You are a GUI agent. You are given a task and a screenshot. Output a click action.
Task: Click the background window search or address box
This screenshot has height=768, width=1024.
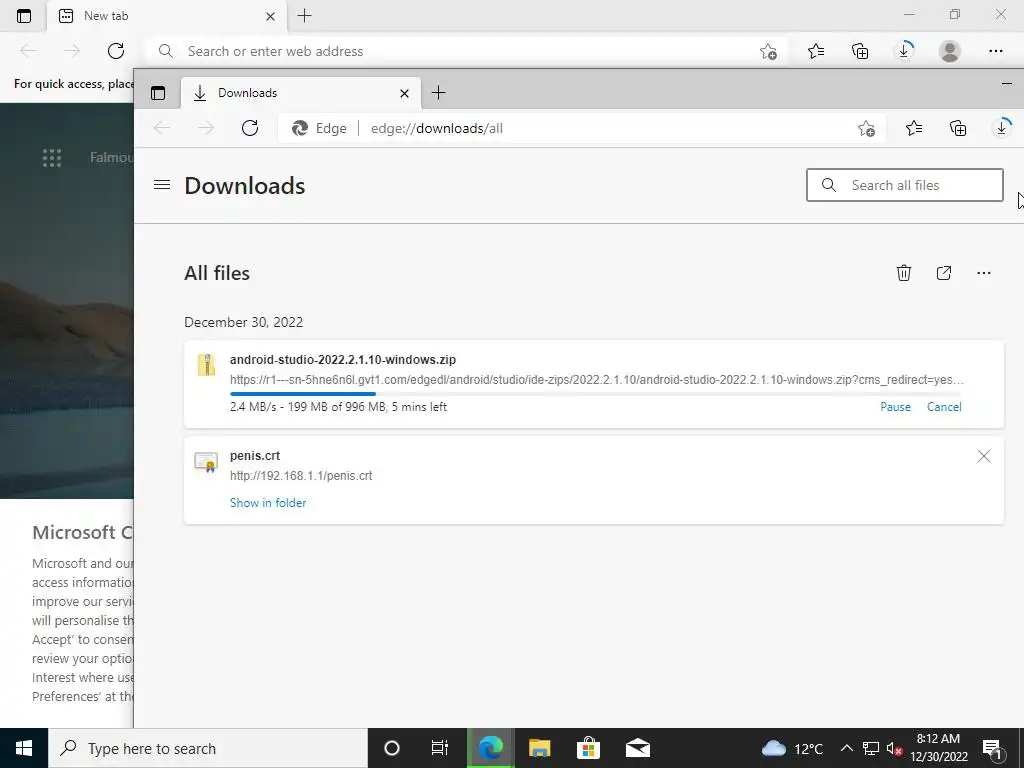(x=457, y=51)
